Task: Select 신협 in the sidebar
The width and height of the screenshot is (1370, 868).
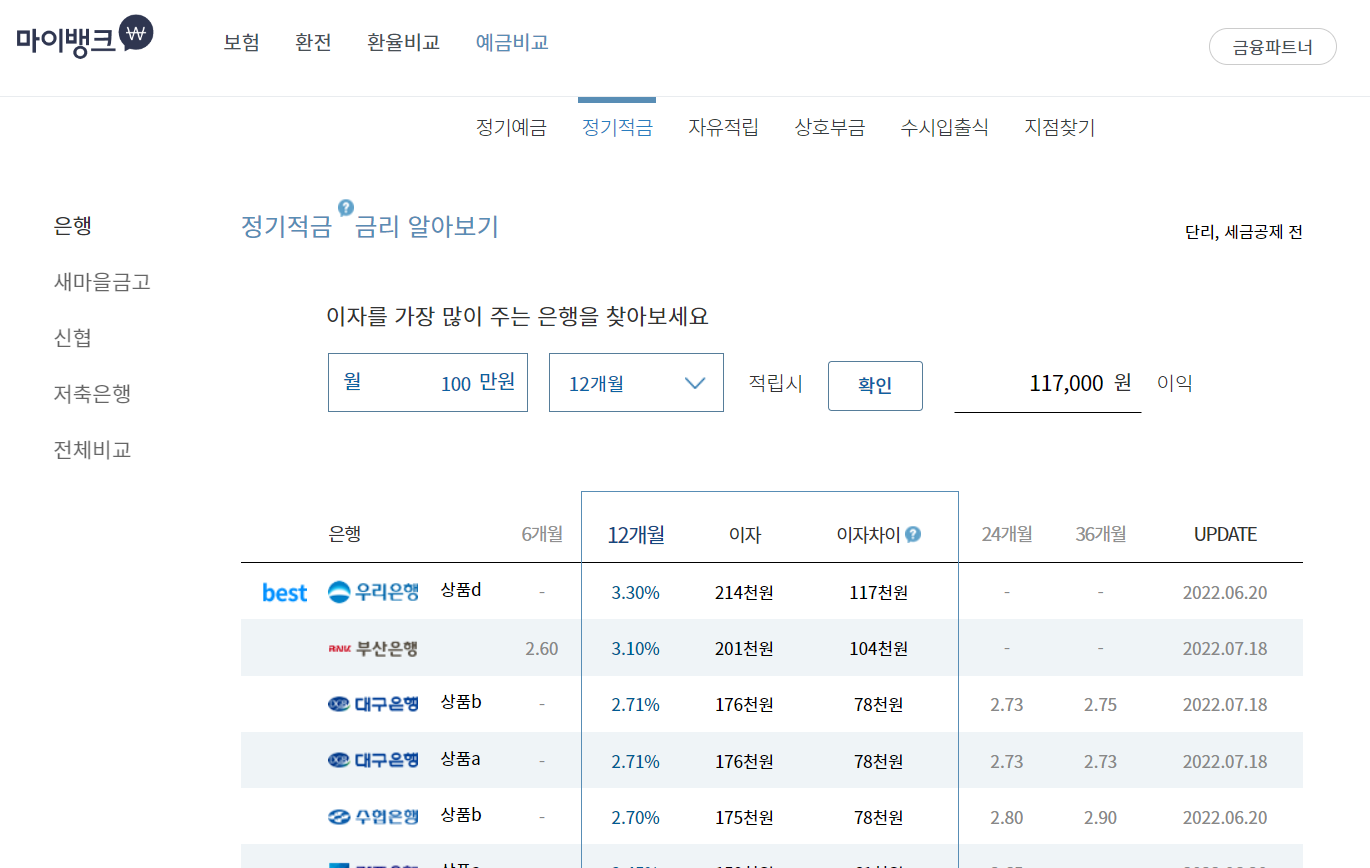Action: click(73, 338)
